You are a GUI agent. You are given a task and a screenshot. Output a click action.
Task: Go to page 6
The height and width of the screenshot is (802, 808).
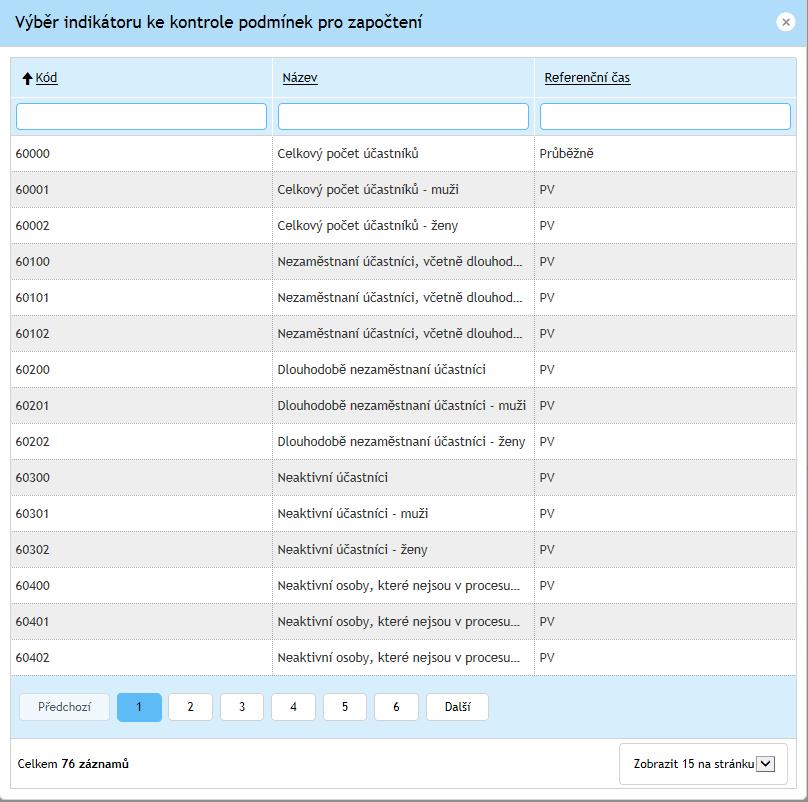[x=396, y=707]
